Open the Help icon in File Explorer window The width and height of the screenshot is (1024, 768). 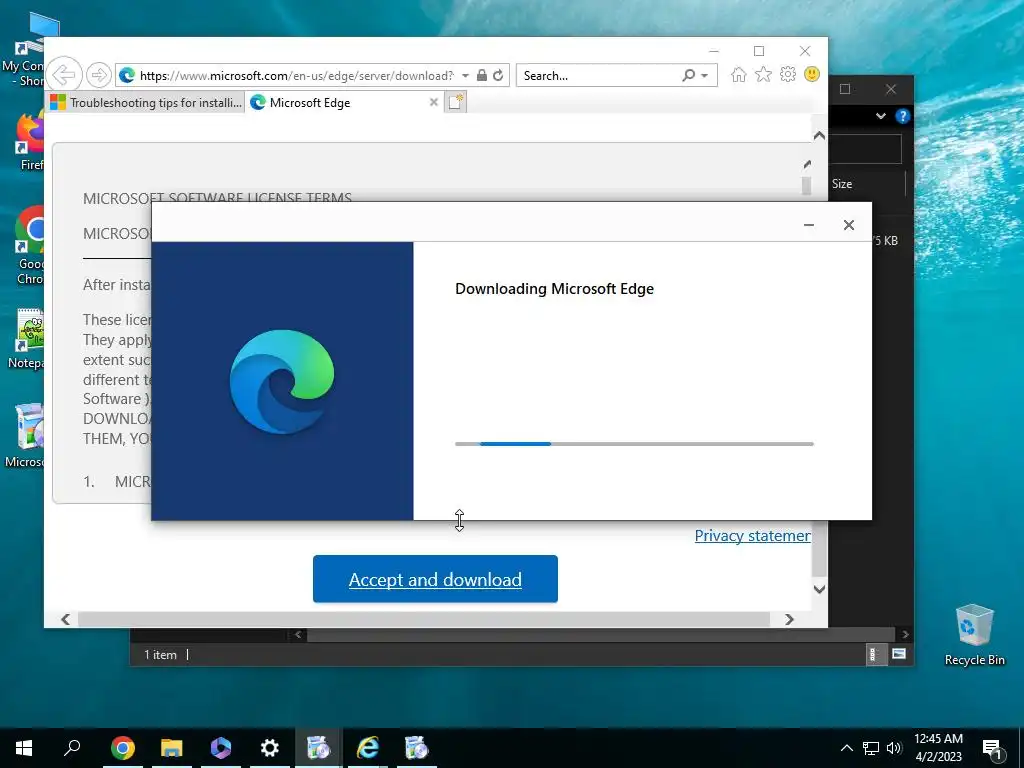point(903,116)
